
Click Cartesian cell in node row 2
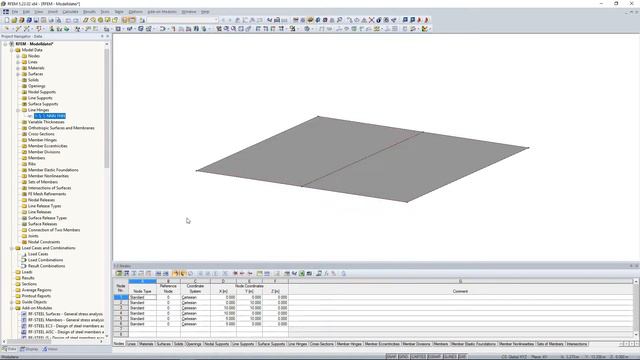195,303
